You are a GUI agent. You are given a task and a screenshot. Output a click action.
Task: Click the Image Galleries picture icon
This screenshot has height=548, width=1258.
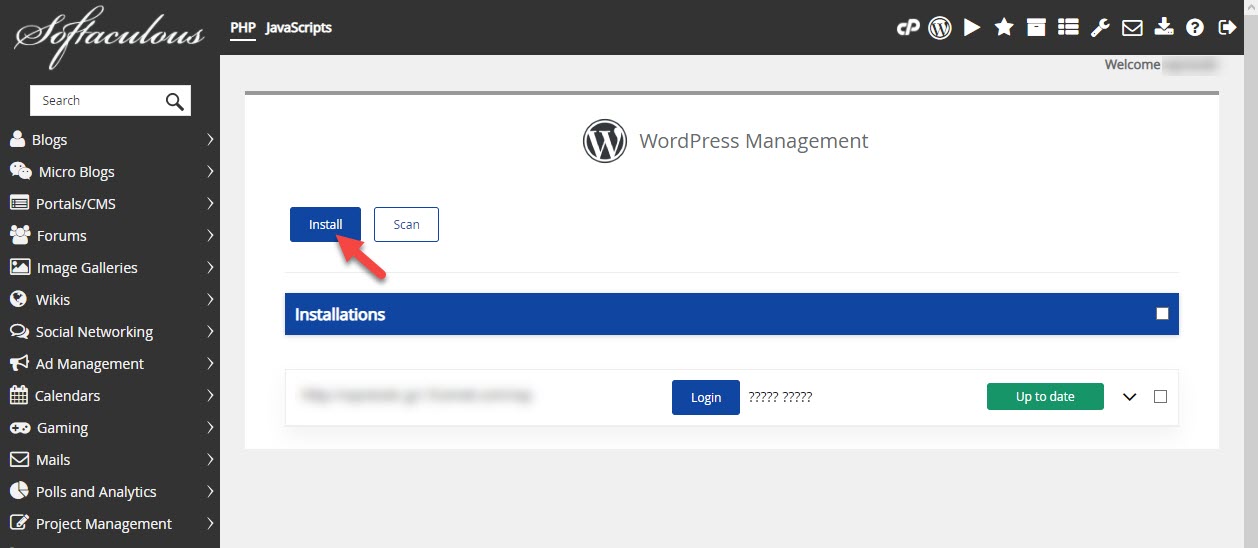pos(19,267)
